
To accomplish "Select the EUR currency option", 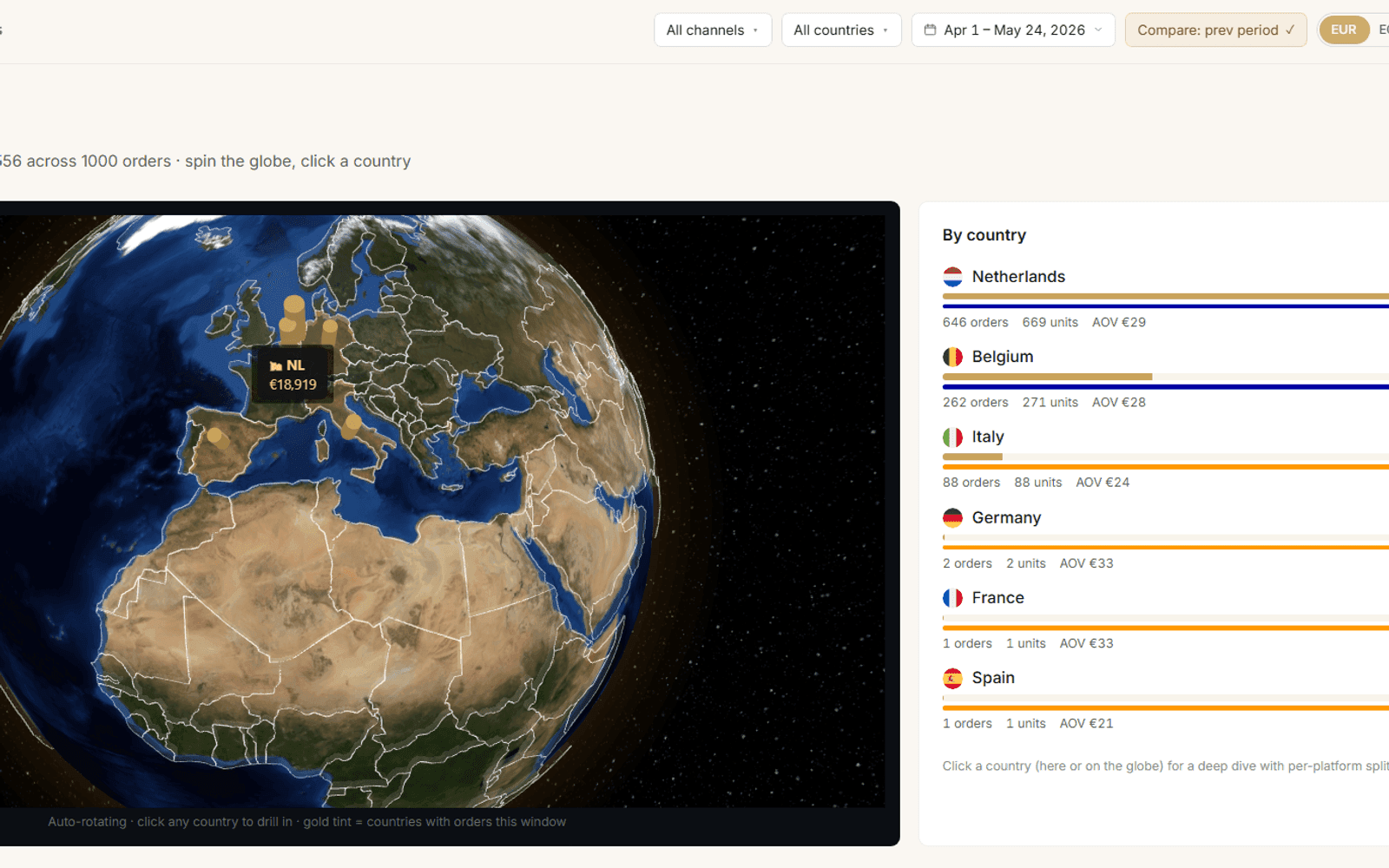I will click(1343, 30).
